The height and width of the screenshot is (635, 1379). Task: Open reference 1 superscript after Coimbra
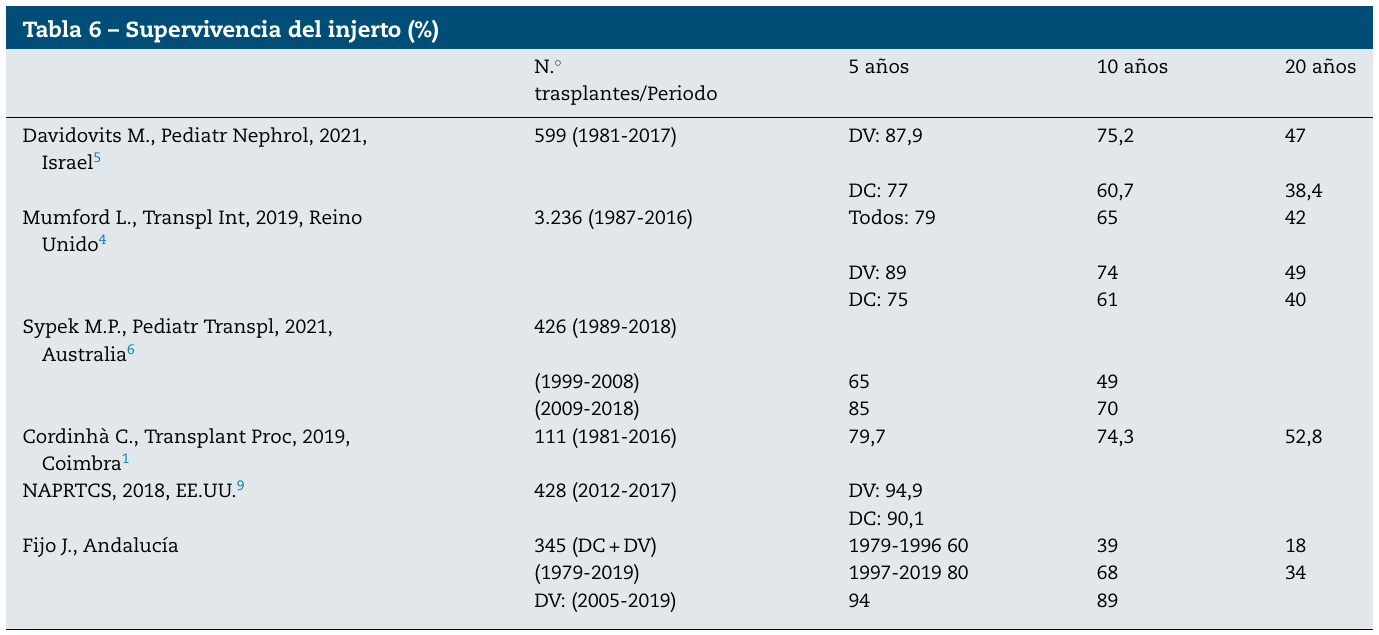pyautogui.click(x=126, y=459)
